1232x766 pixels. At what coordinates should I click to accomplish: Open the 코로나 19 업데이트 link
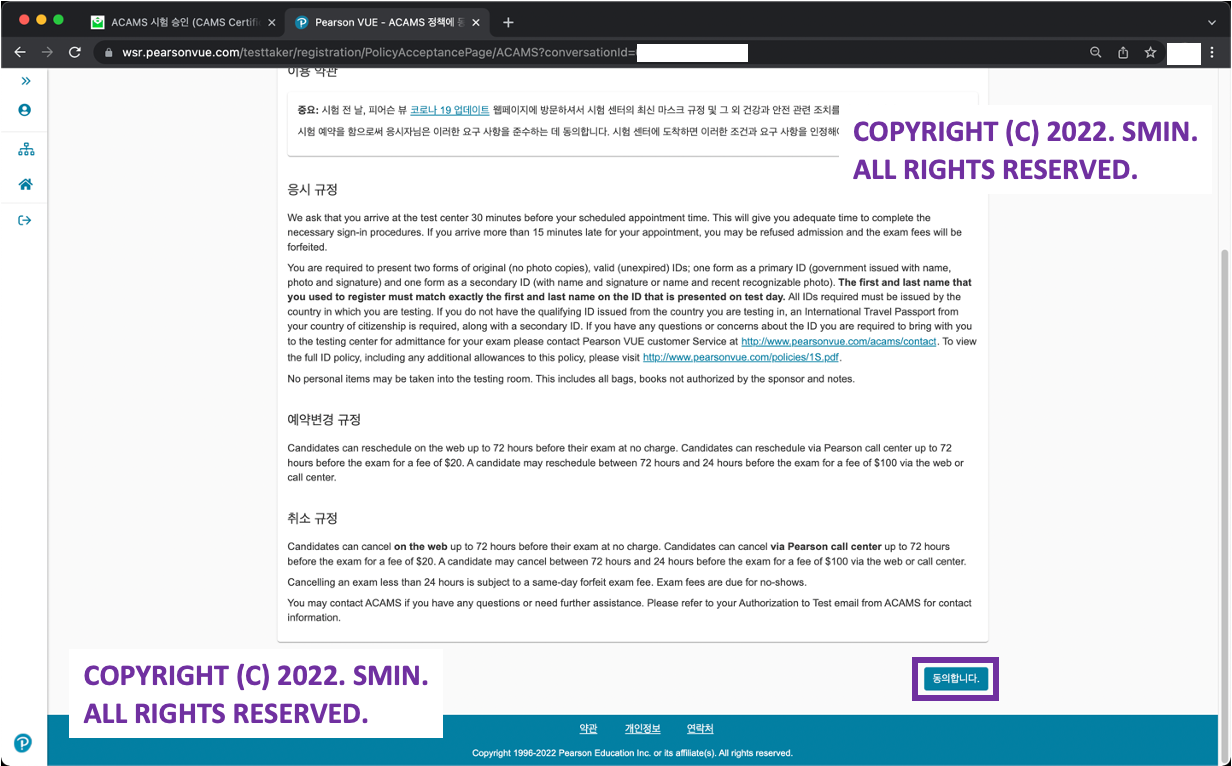[449, 110]
